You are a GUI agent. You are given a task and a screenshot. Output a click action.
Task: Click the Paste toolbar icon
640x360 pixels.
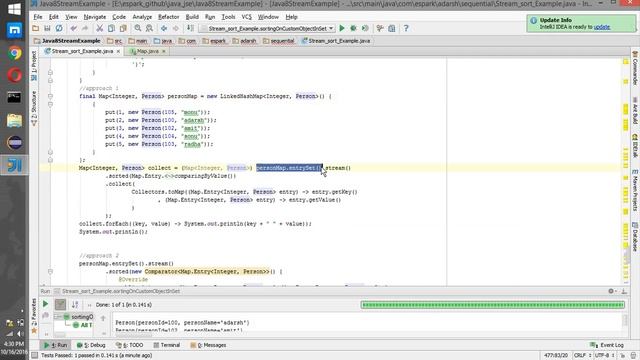(123, 29)
